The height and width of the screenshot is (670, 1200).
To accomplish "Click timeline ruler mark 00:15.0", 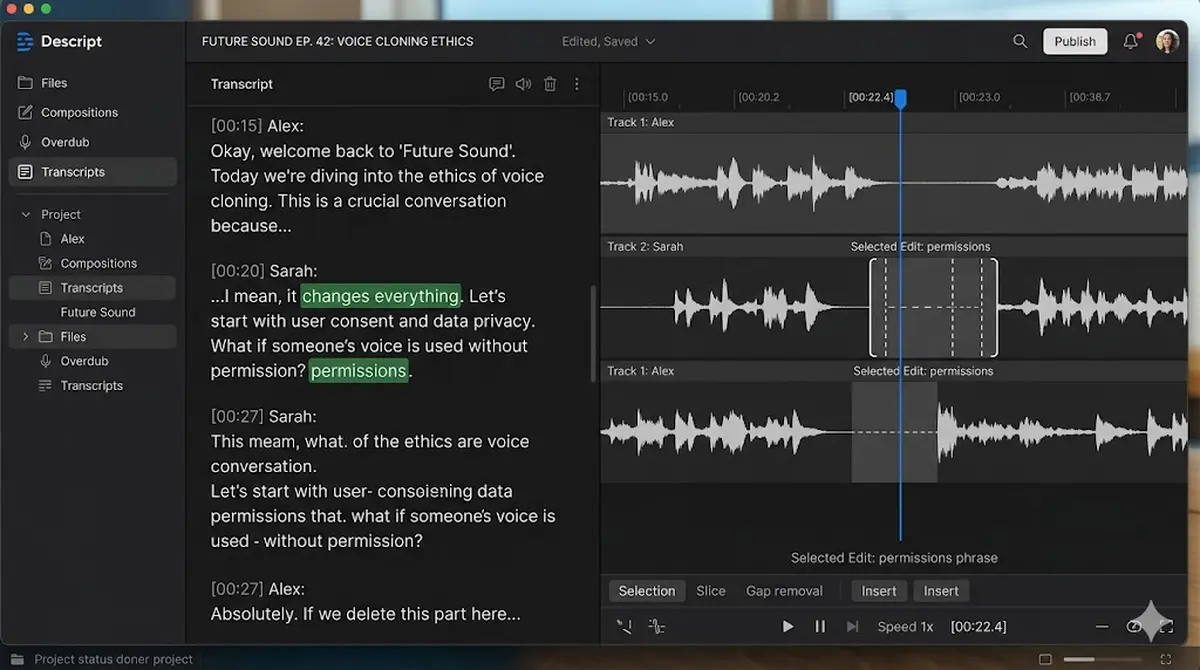I will (x=649, y=97).
